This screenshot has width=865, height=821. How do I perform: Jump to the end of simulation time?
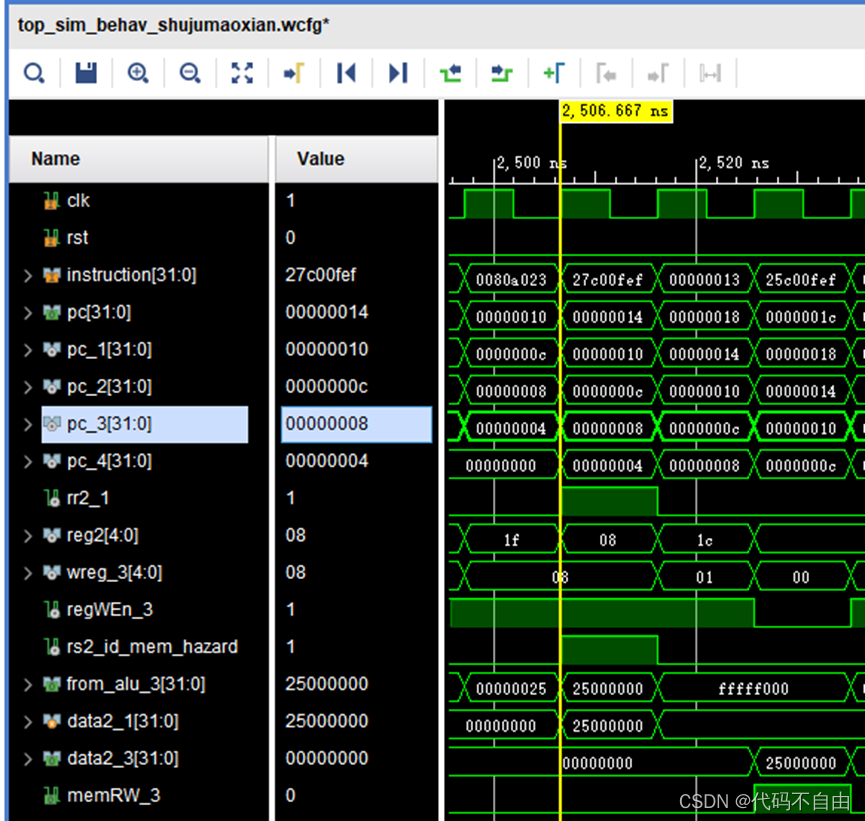398,73
